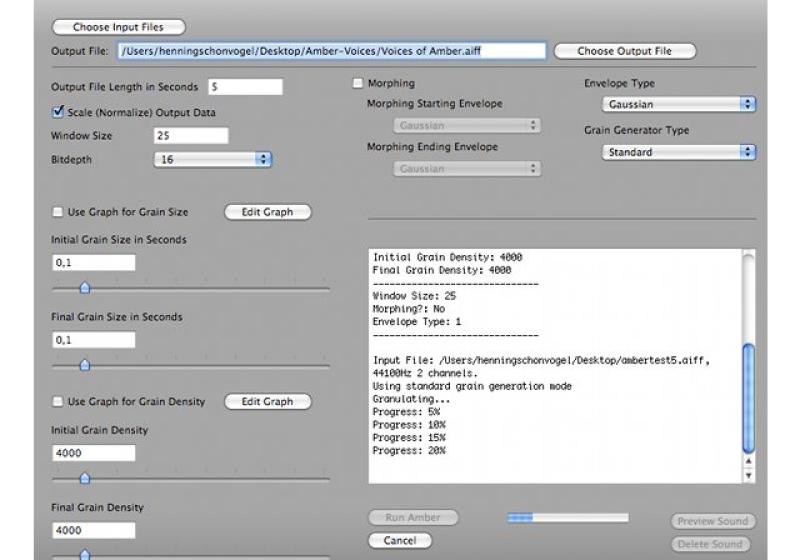The width and height of the screenshot is (800, 560).
Task: Click the Output File path field
Action: pyautogui.click(x=331, y=51)
